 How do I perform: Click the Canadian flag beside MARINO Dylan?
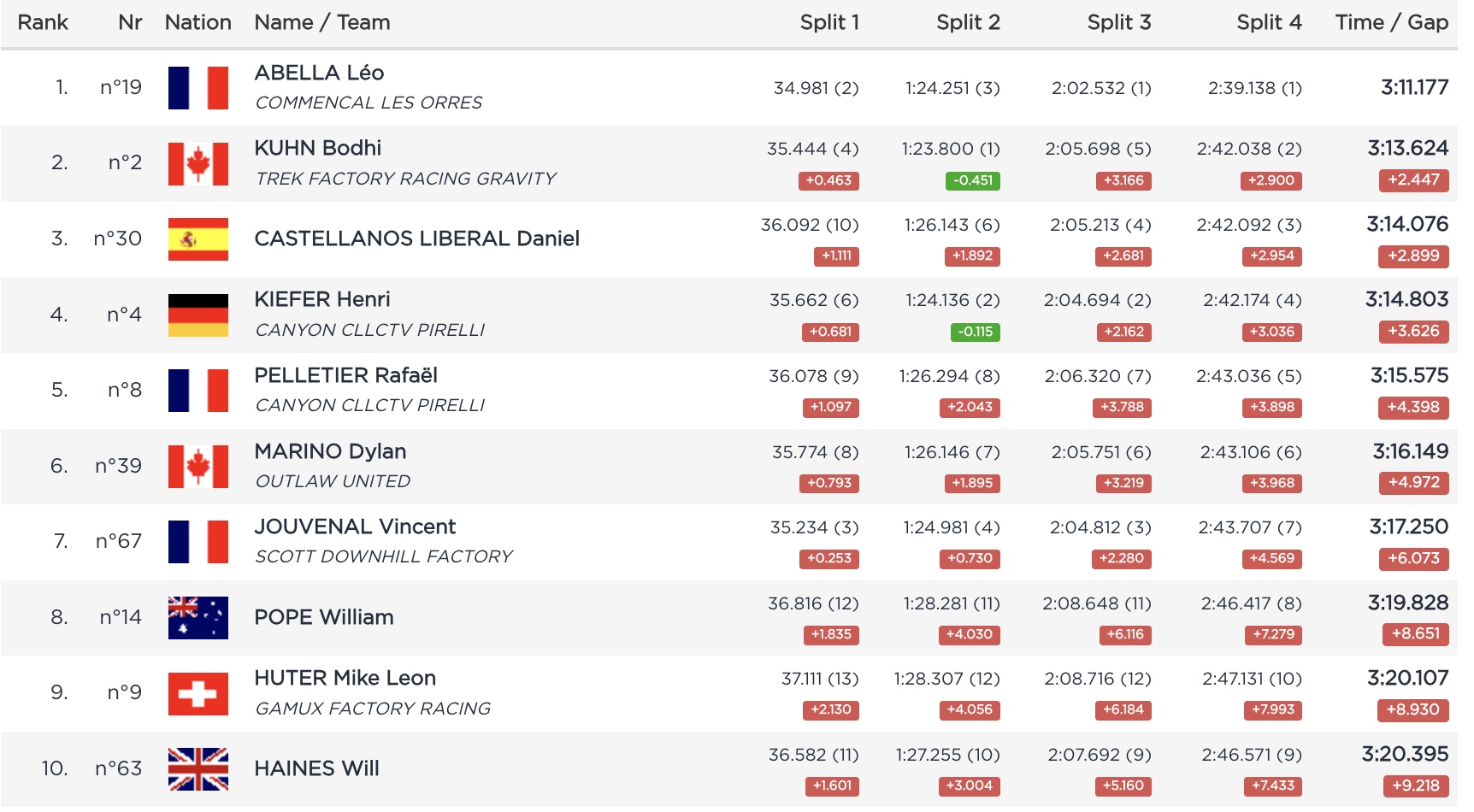click(198, 467)
